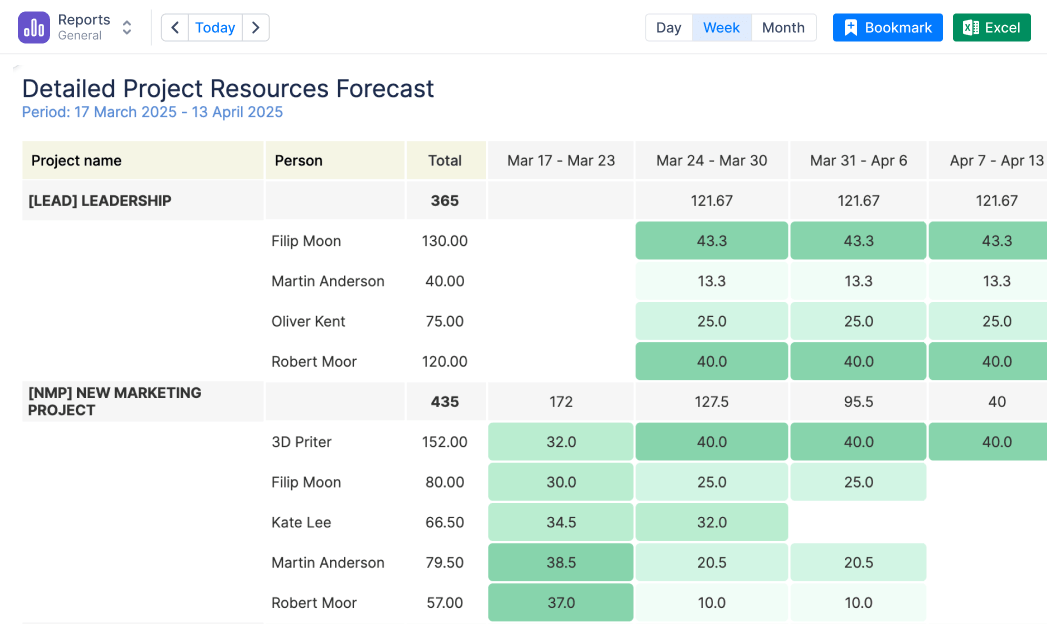Click the 172 weekly total for Mar 17-23
Screen dimensions: 1047x624
tap(561, 402)
